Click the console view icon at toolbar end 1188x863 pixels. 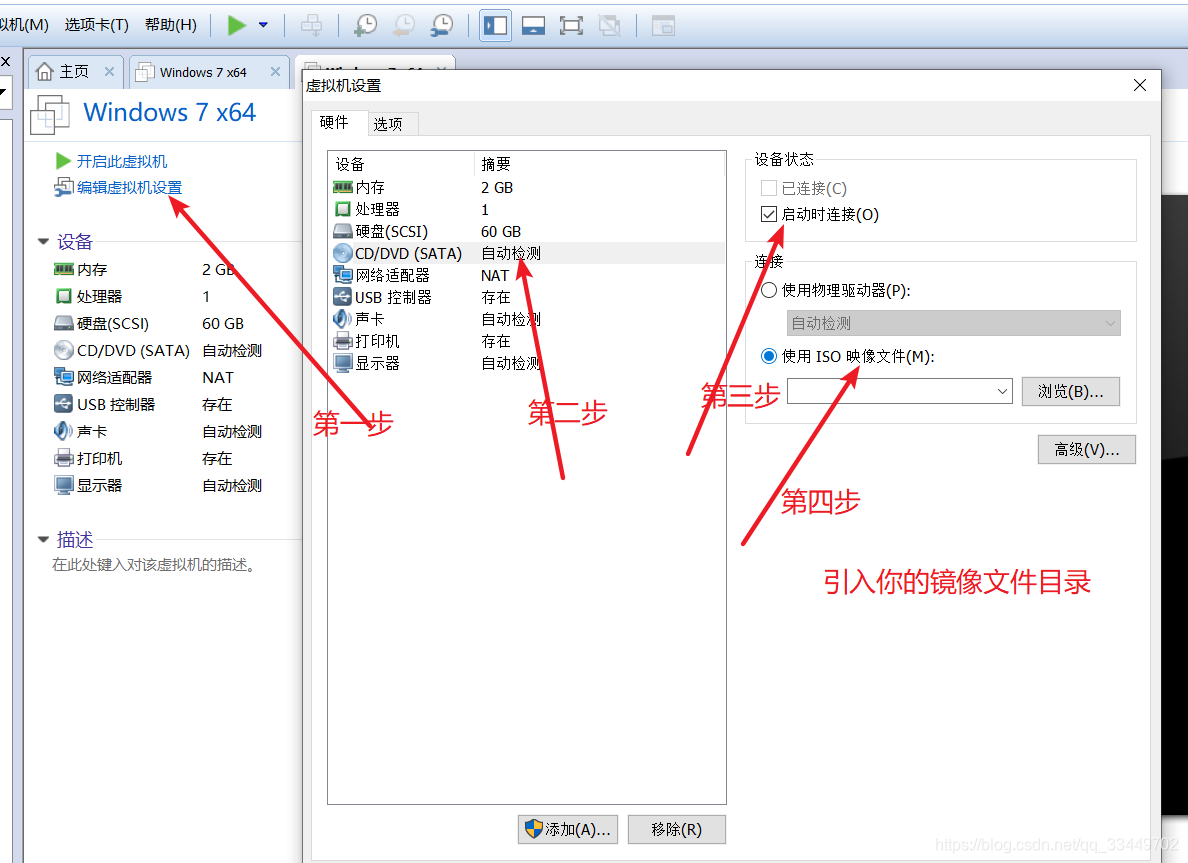pos(663,26)
